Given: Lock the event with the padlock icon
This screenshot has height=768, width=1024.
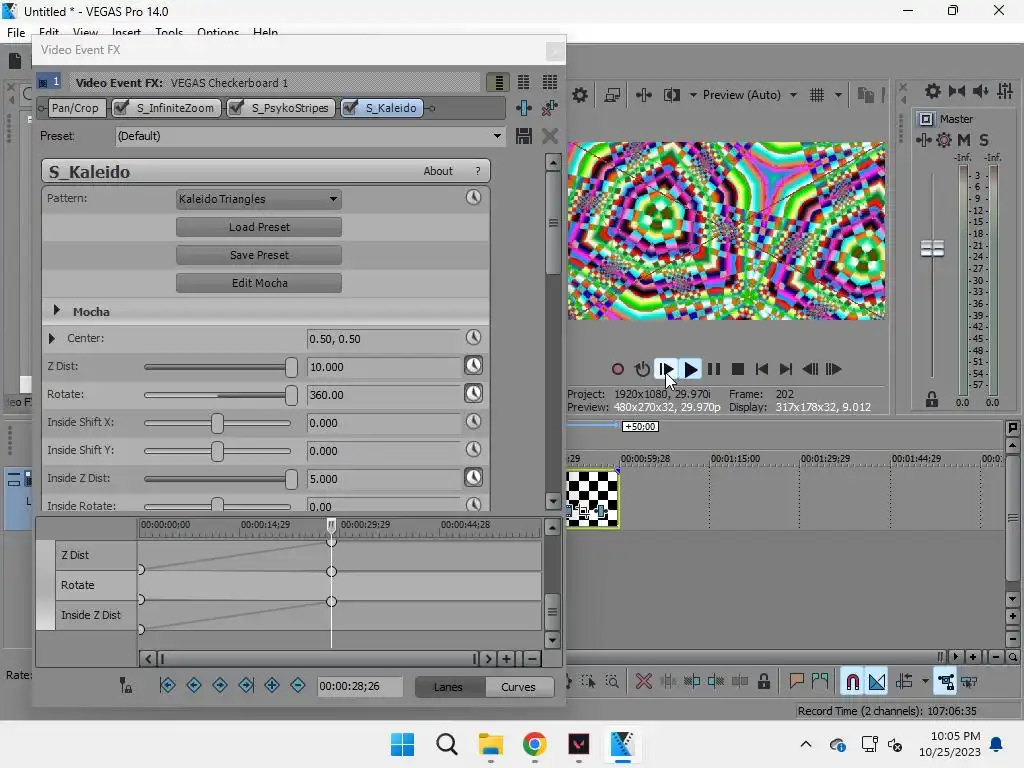Looking at the screenshot, I should coord(763,682).
